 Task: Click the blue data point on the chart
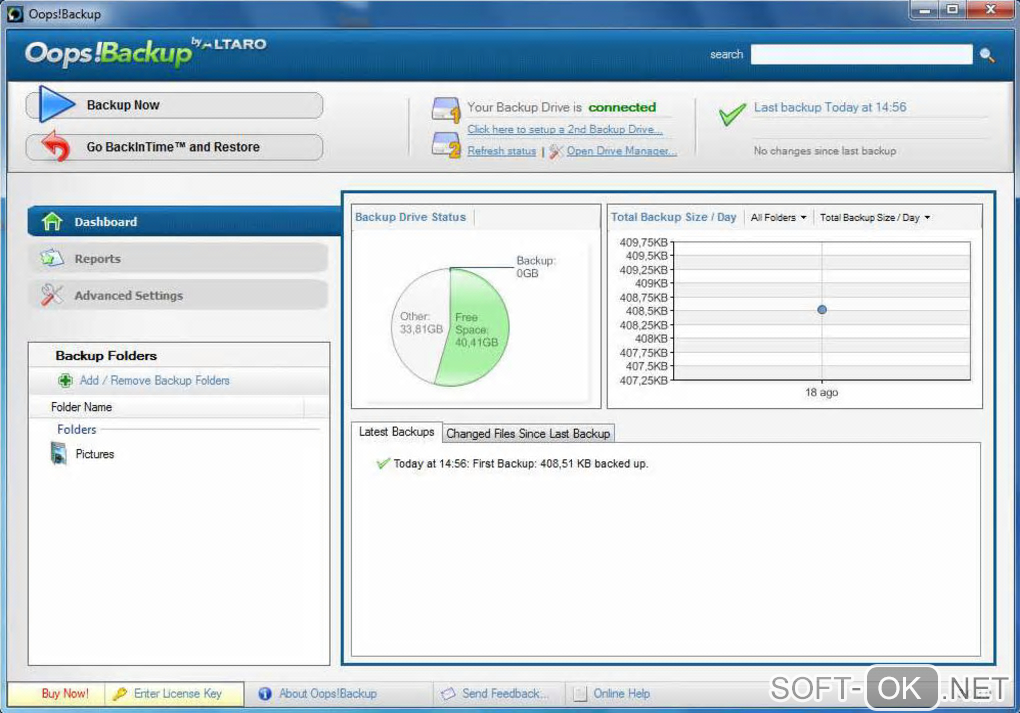(x=822, y=310)
